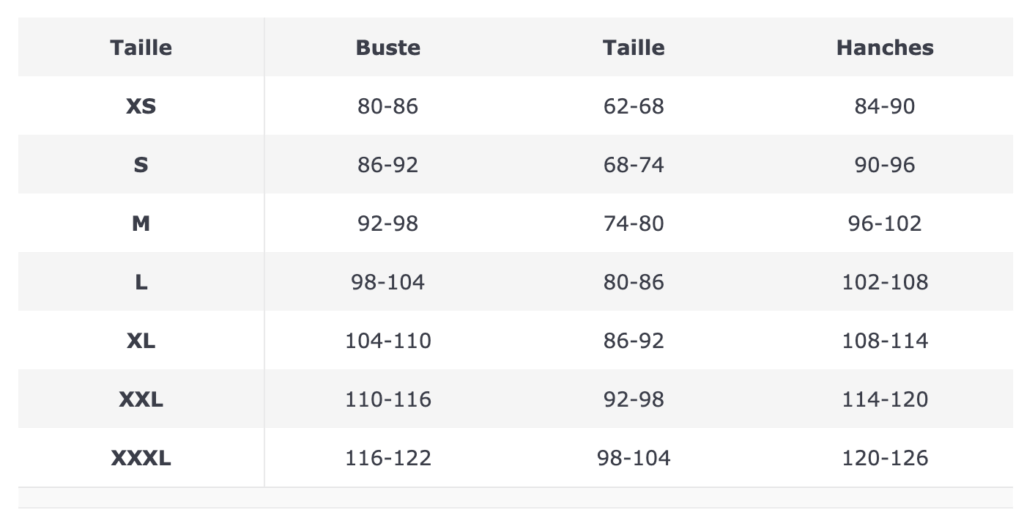Click the 108-114 hips measurement cell
The height and width of the screenshot is (510, 1024).
tap(884, 341)
